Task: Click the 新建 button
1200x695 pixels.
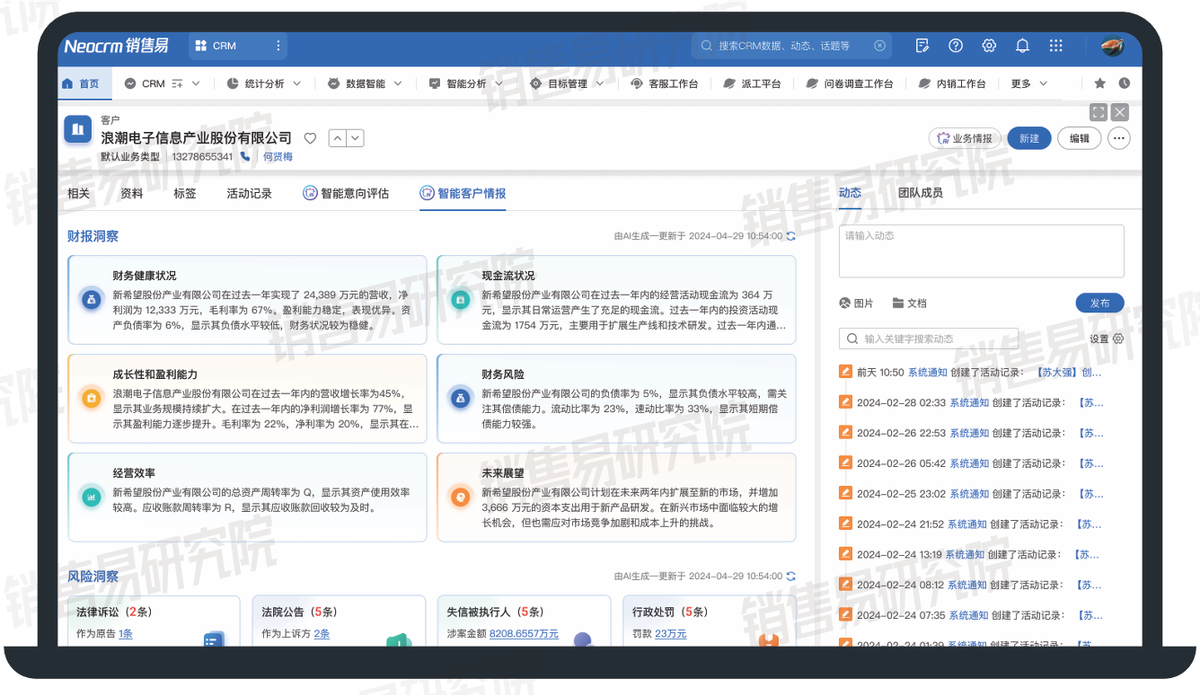Action: 1029,138
